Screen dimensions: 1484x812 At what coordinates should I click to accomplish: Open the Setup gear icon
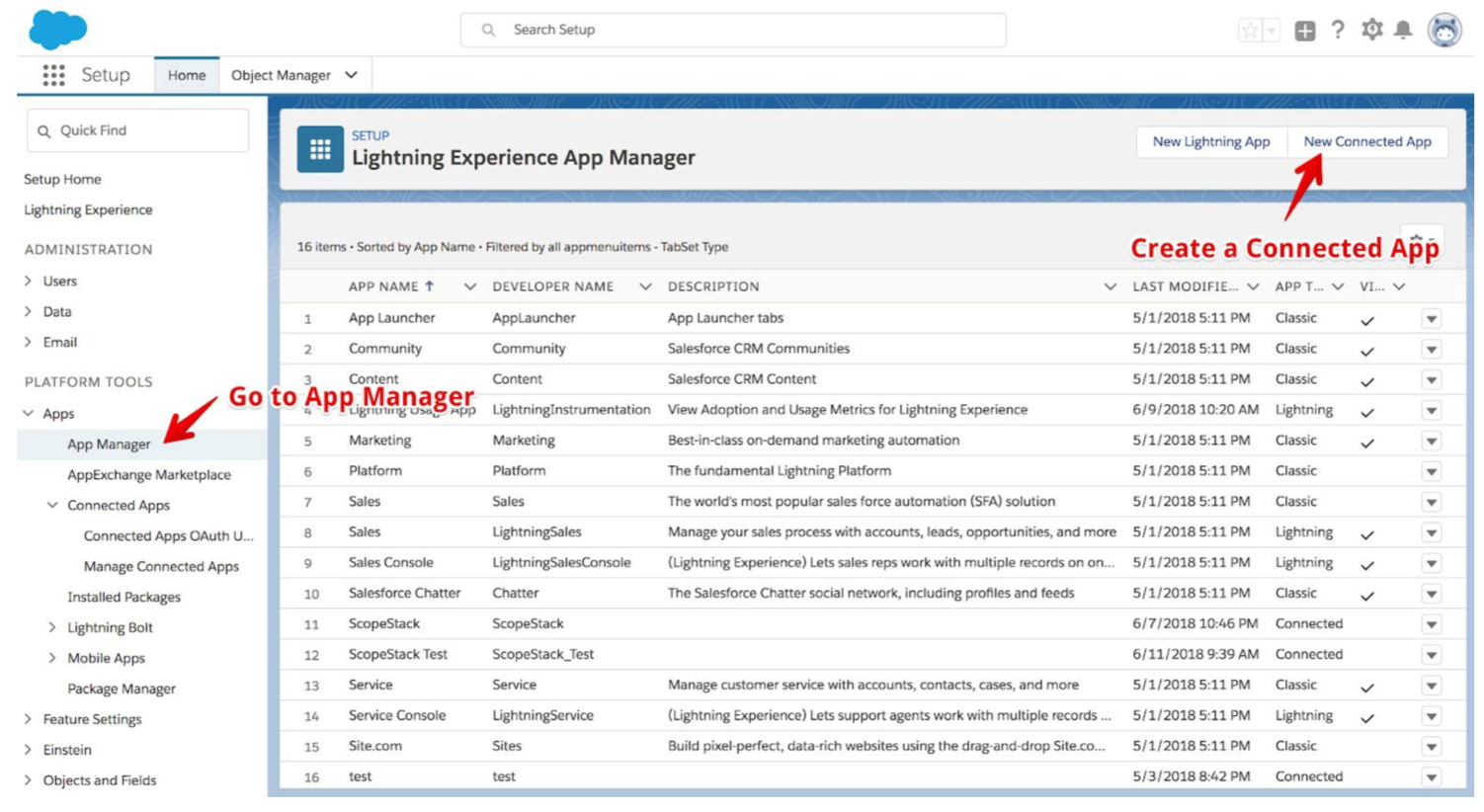point(1371,30)
